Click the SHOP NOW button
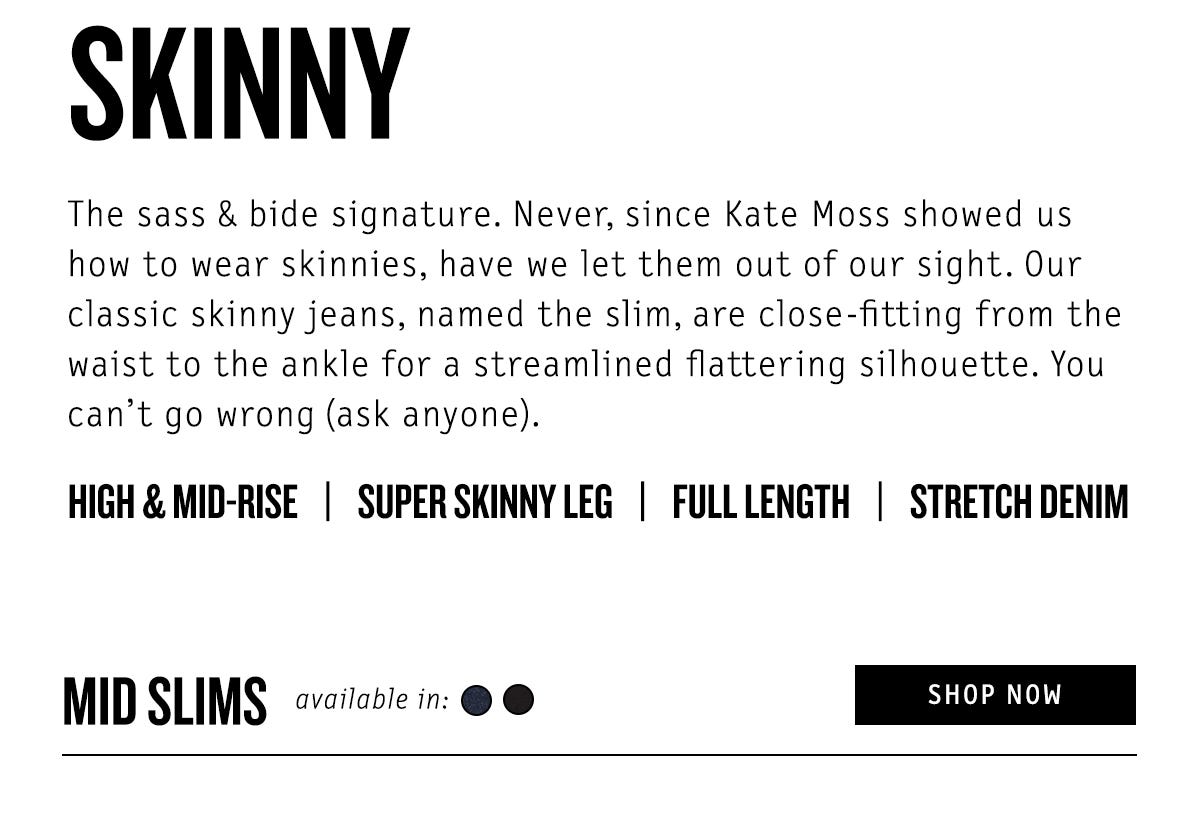Viewport: 1200px width, 816px height. coord(995,695)
